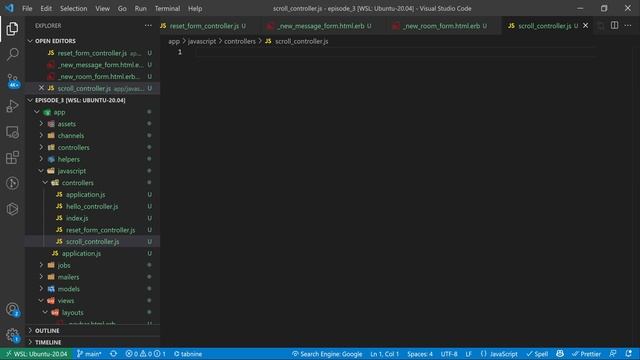Open the Terminal menu
This screenshot has width=640, height=360.
[167, 8]
